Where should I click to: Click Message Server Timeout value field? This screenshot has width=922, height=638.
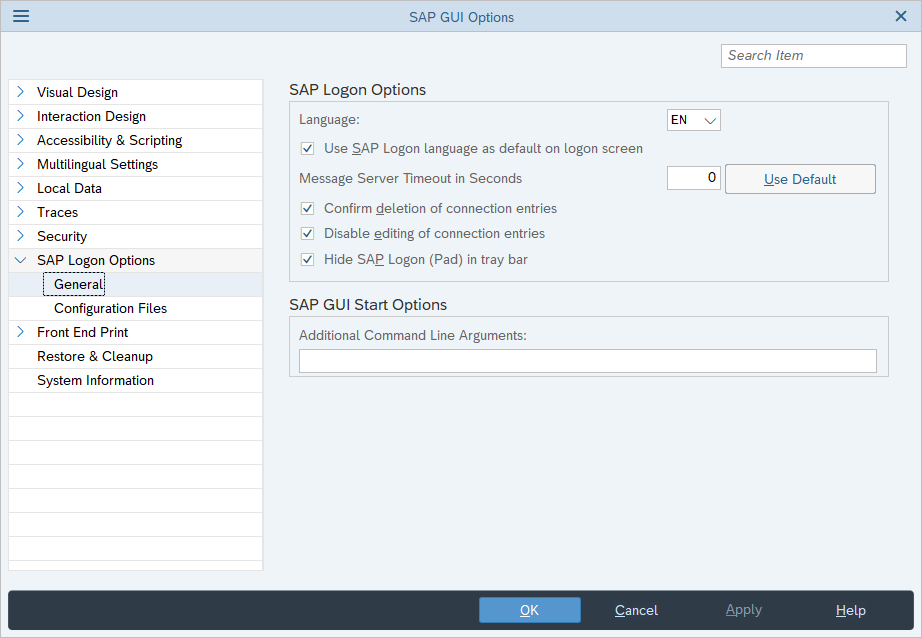[x=693, y=178]
